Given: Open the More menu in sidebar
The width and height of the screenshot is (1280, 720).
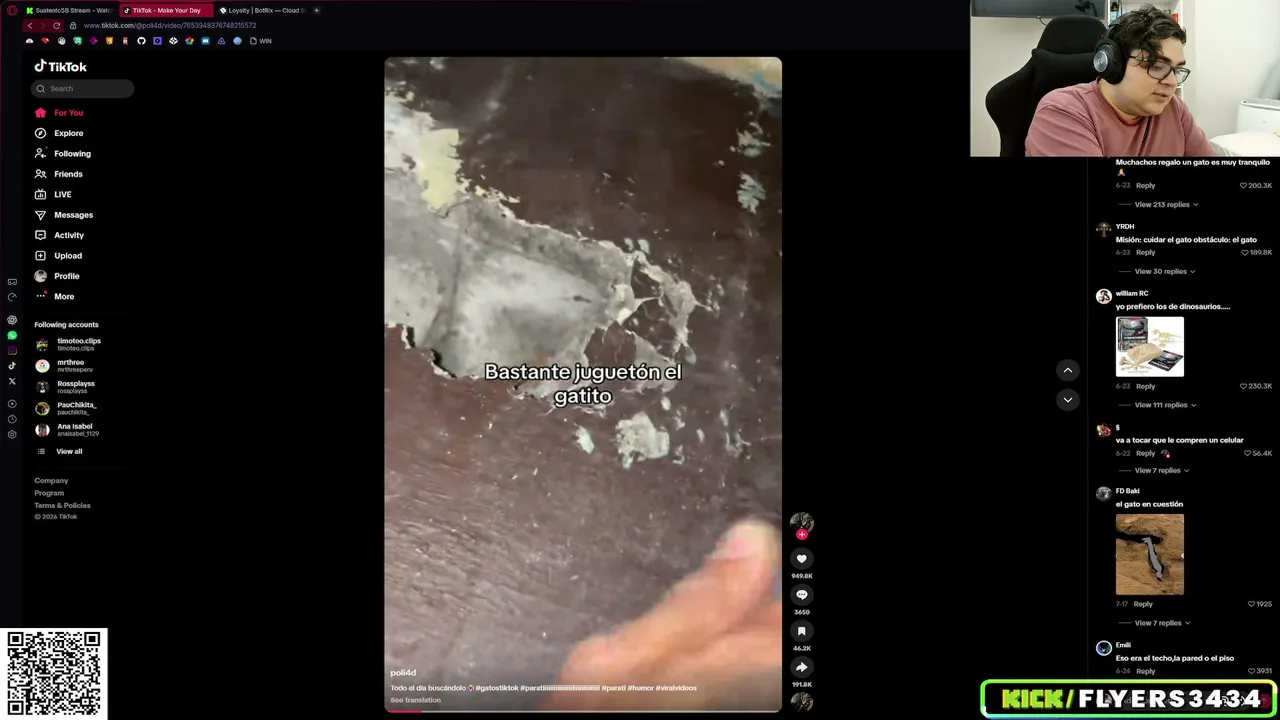Looking at the screenshot, I should (x=54, y=296).
